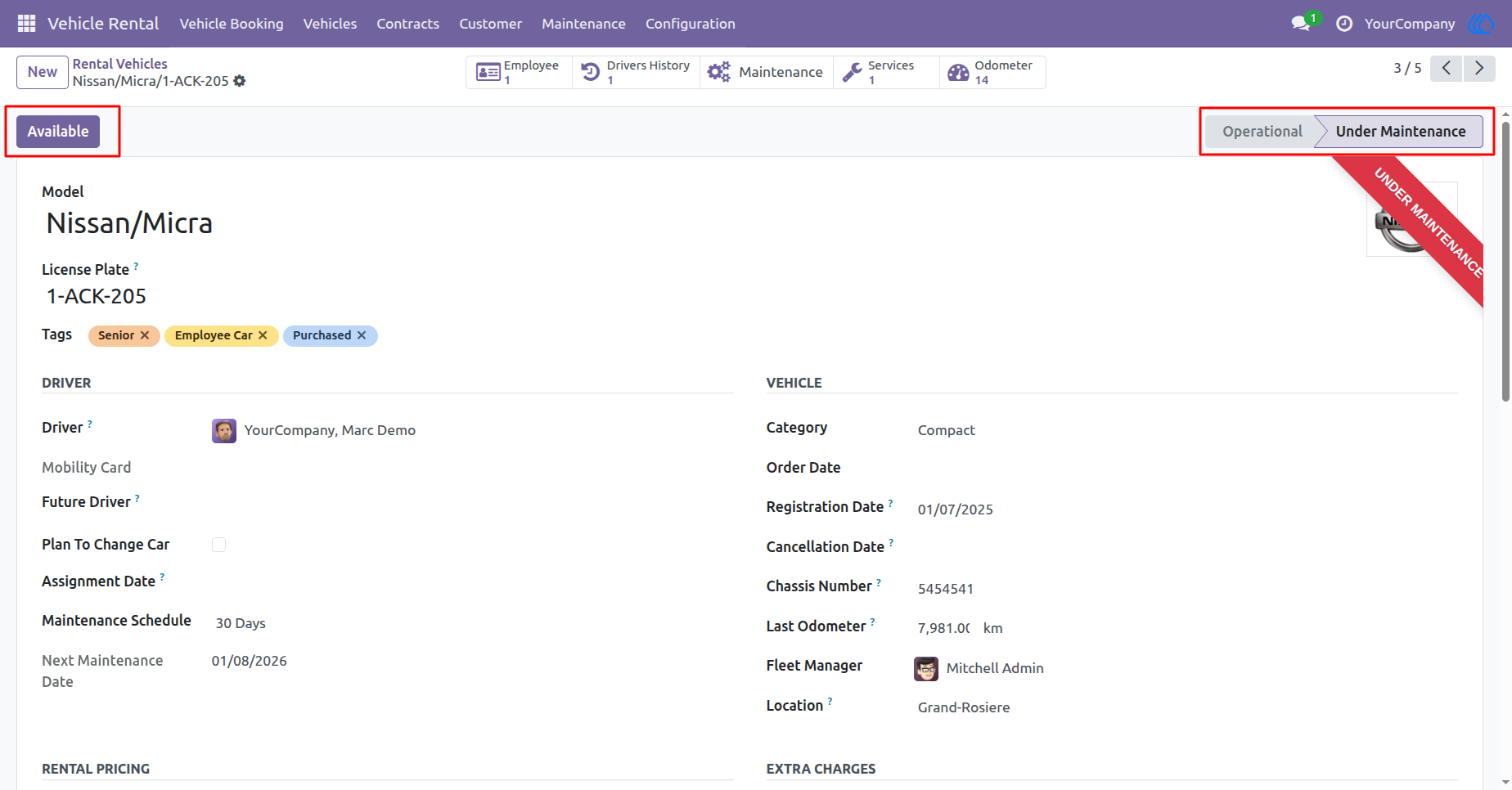Screen dimensions: 1512x790
Task: Go to next record arrow
Action: (x=1479, y=68)
